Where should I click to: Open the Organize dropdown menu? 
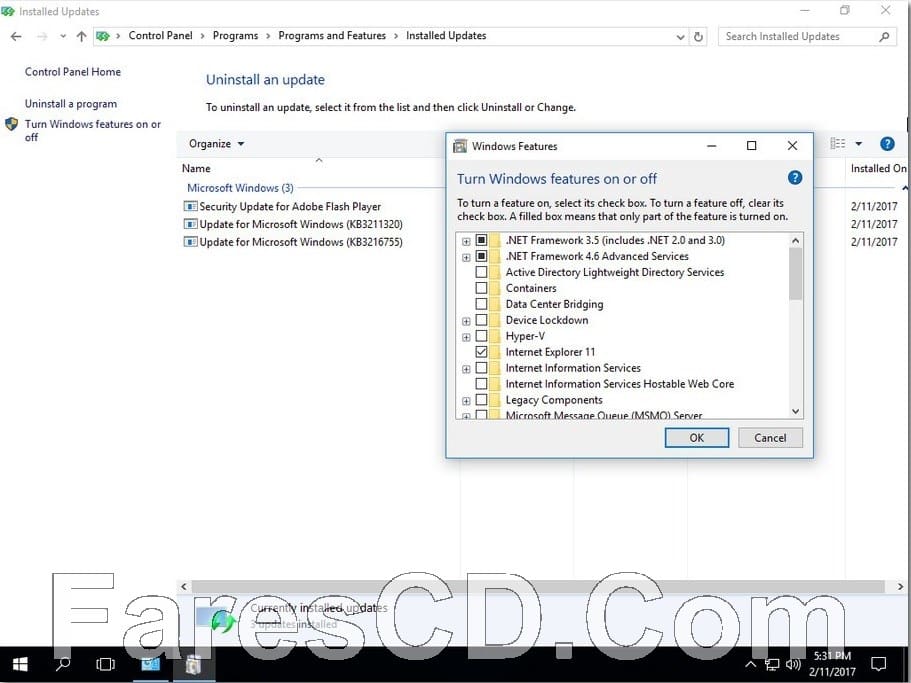point(216,143)
